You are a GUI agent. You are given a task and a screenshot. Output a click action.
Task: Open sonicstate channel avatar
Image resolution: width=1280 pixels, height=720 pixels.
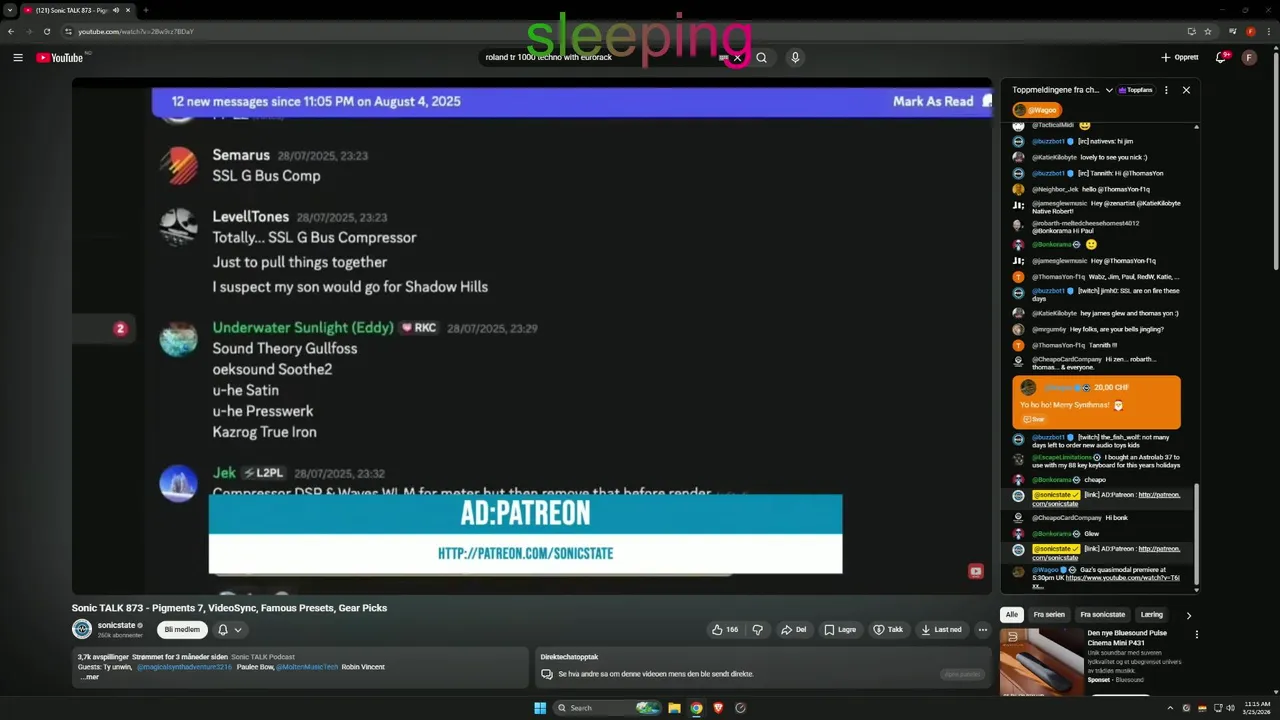pos(82,629)
